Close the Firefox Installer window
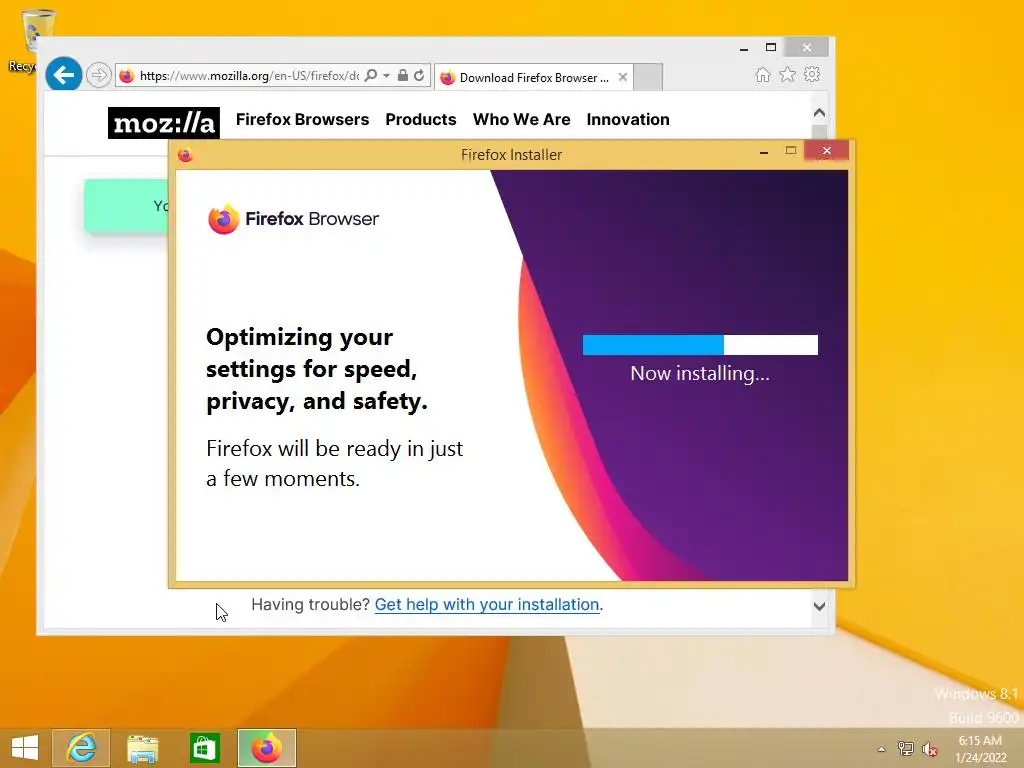Screen dimensions: 1024x768 click(827, 151)
